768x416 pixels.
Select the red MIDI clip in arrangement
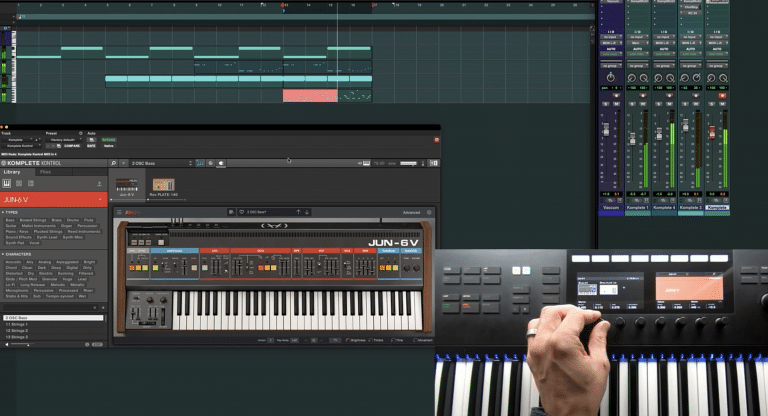[310, 96]
